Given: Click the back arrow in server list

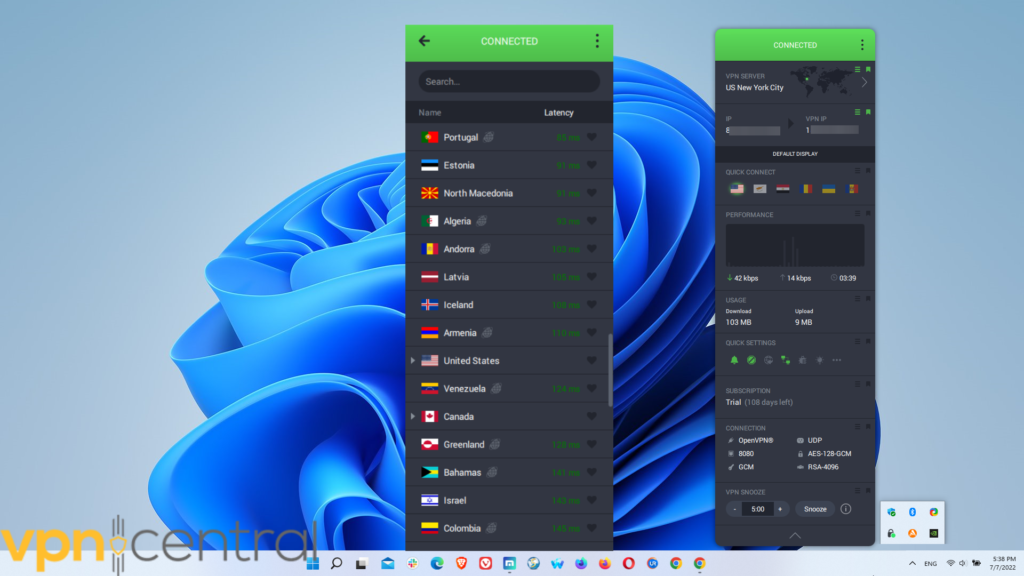Looking at the screenshot, I should pyautogui.click(x=424, y=41).
